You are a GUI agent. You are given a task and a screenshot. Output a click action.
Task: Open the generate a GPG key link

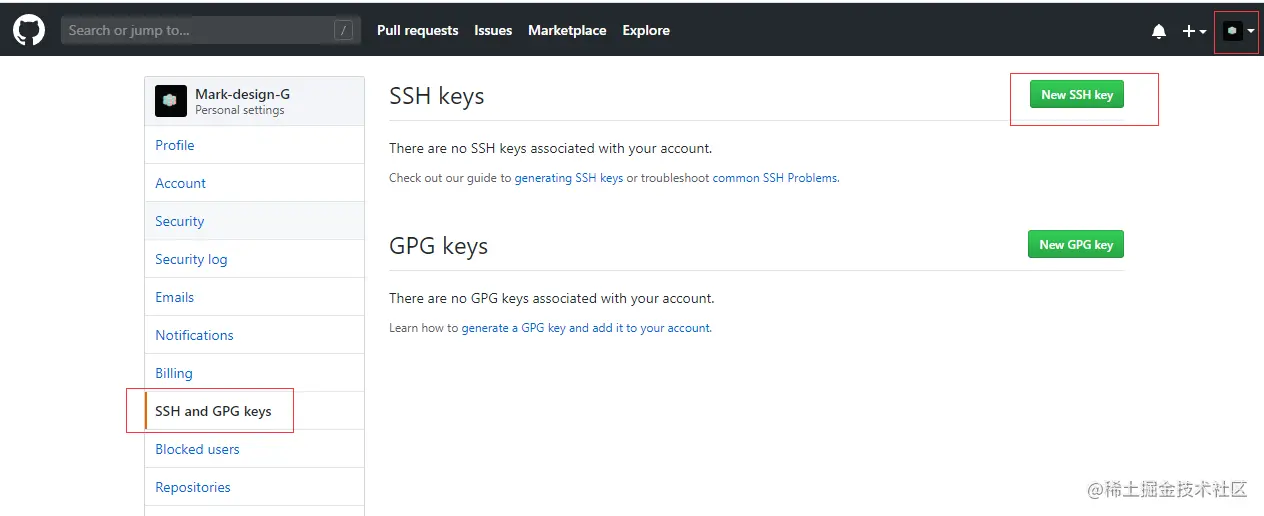click(x=586, y=328)
